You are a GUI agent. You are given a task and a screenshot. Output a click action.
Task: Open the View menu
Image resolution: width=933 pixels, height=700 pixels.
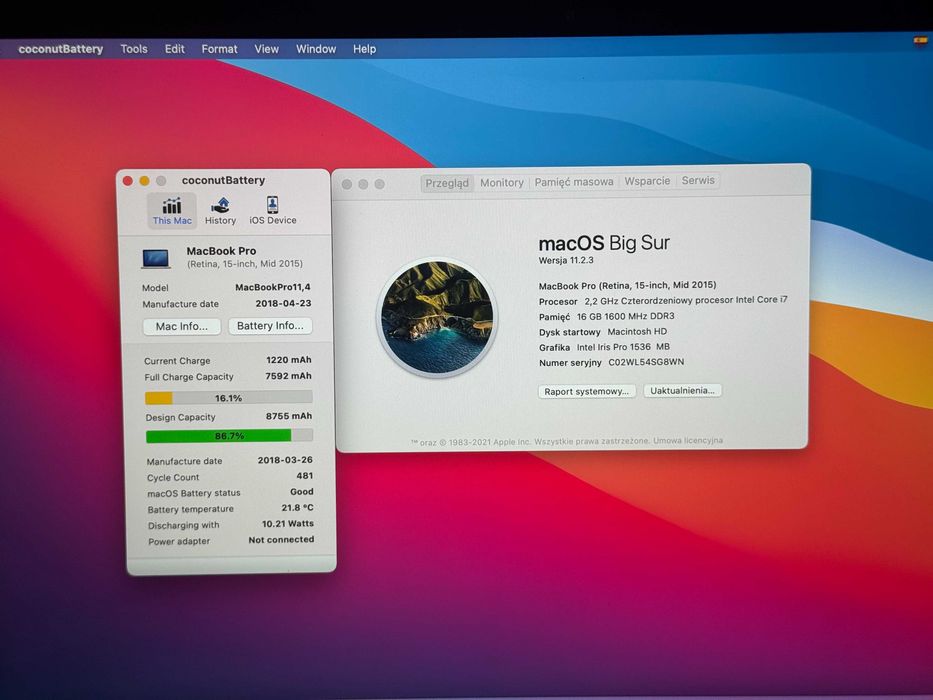[267, 49]
